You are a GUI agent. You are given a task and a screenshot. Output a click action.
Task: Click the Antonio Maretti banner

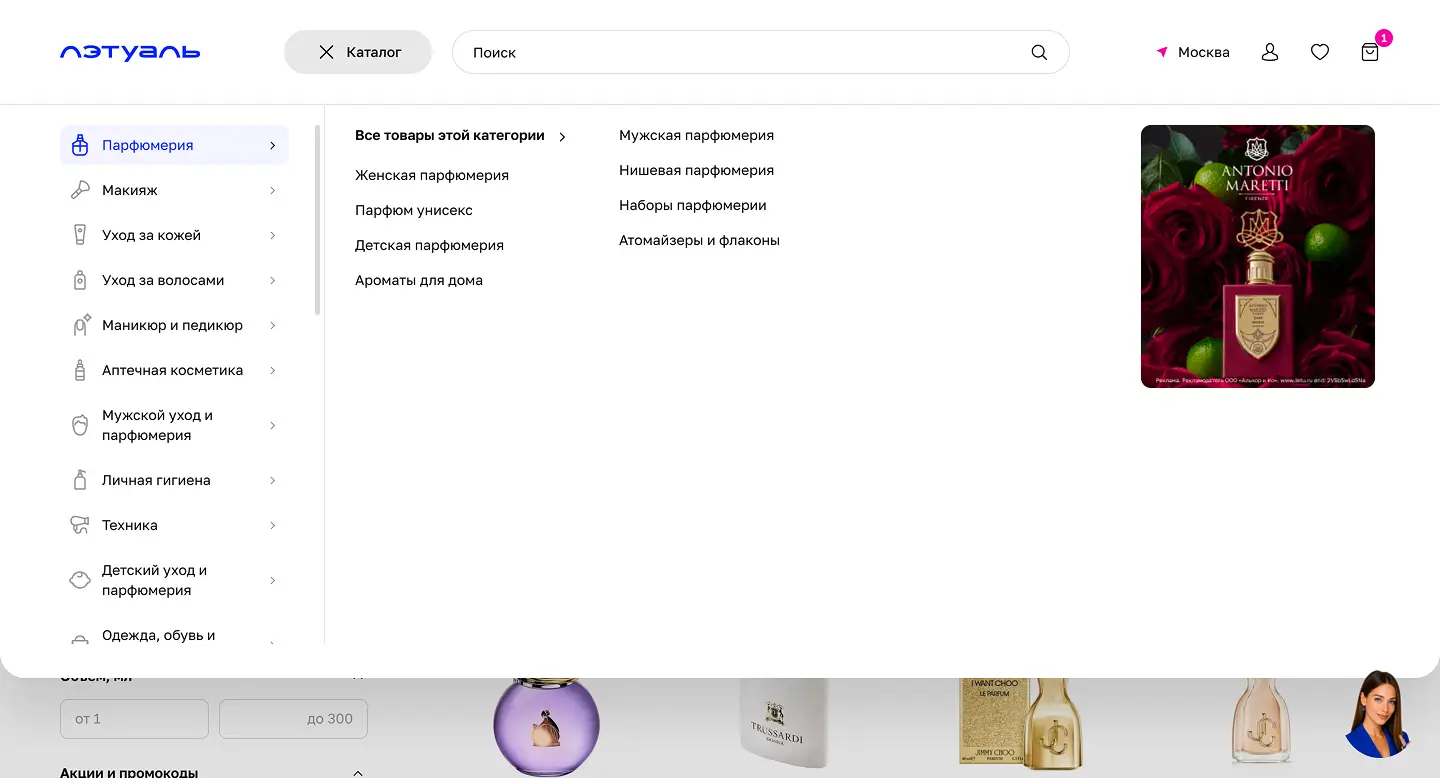(x=1257, y=256)
